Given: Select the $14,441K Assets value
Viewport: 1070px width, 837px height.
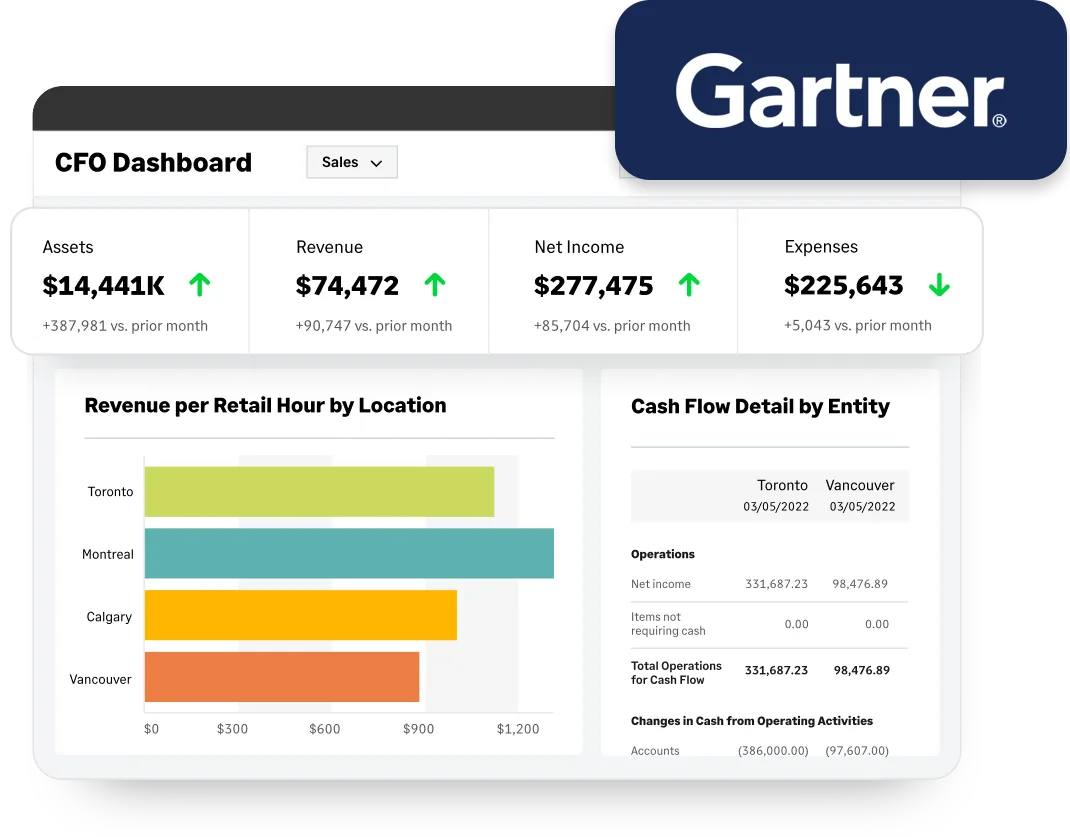Looking at the screenshot, I should pyautogui.click(x=104, y=286).
